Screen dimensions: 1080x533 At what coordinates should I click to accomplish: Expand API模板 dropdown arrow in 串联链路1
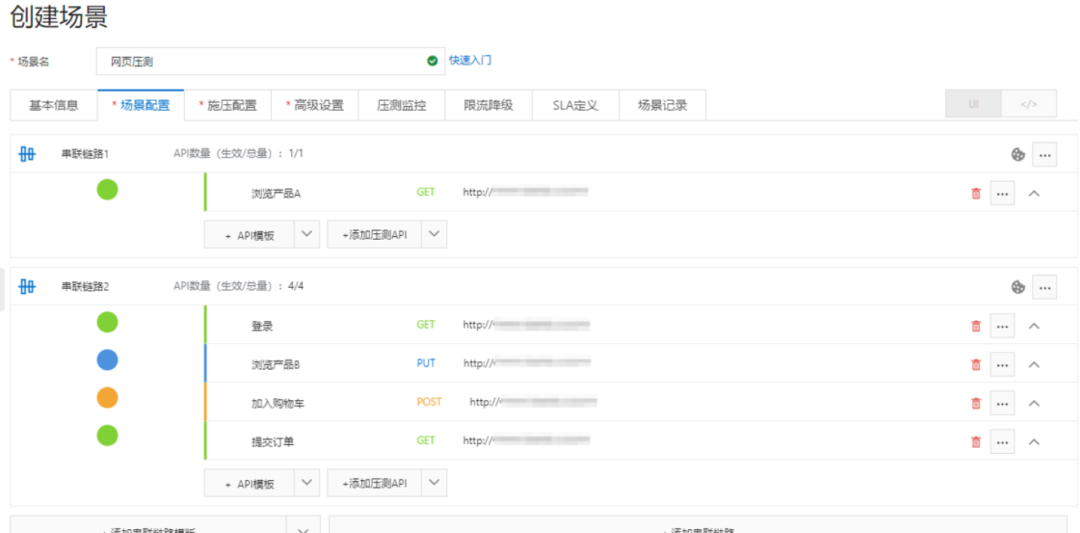click(x=307, y=234)
